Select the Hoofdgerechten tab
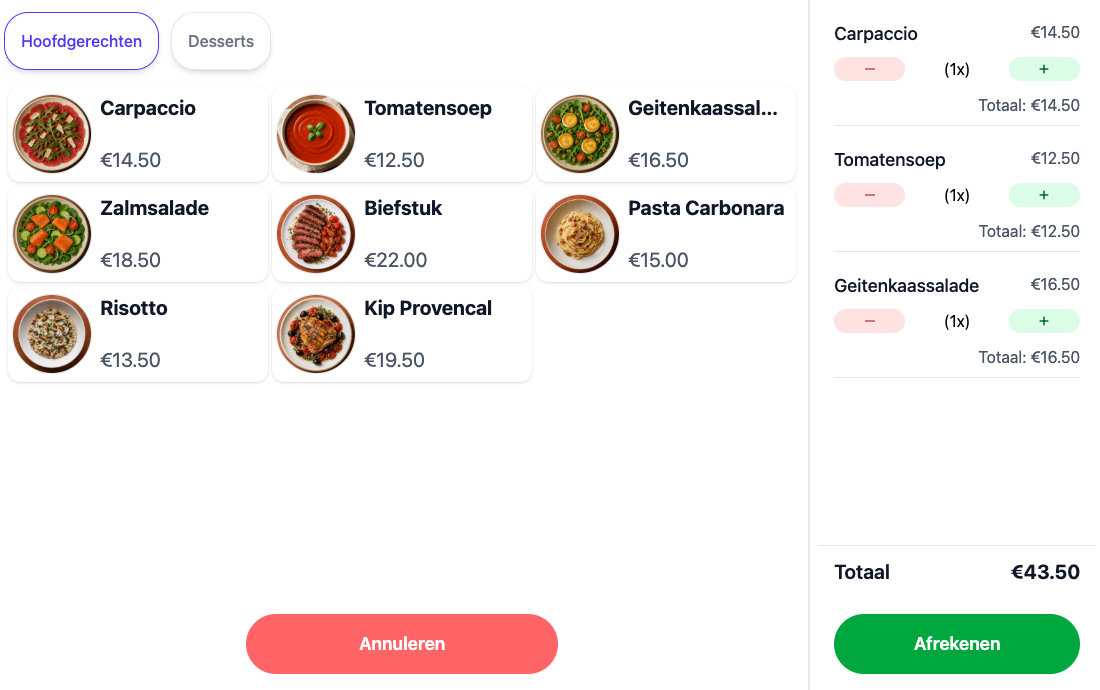 [81, 41]
